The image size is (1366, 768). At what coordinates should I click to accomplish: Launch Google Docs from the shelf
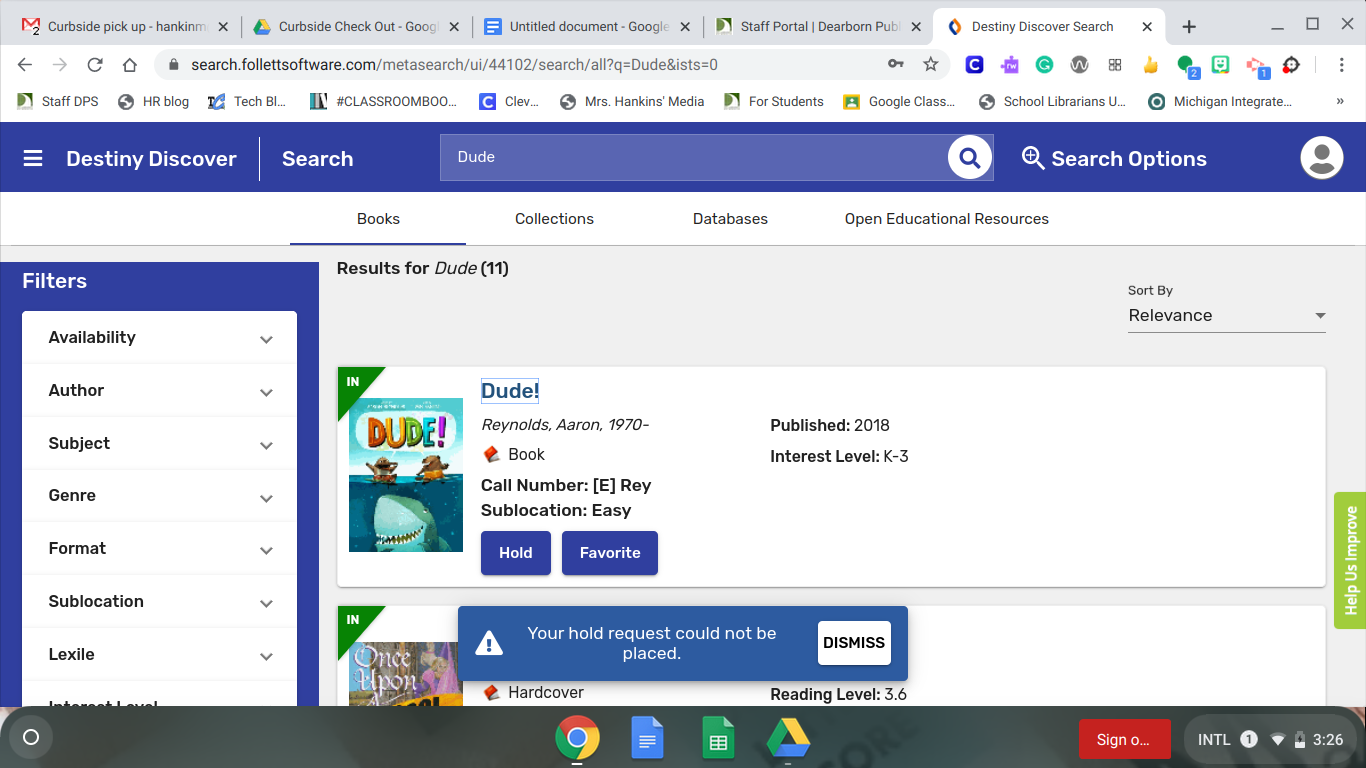[x=648, y=740]
